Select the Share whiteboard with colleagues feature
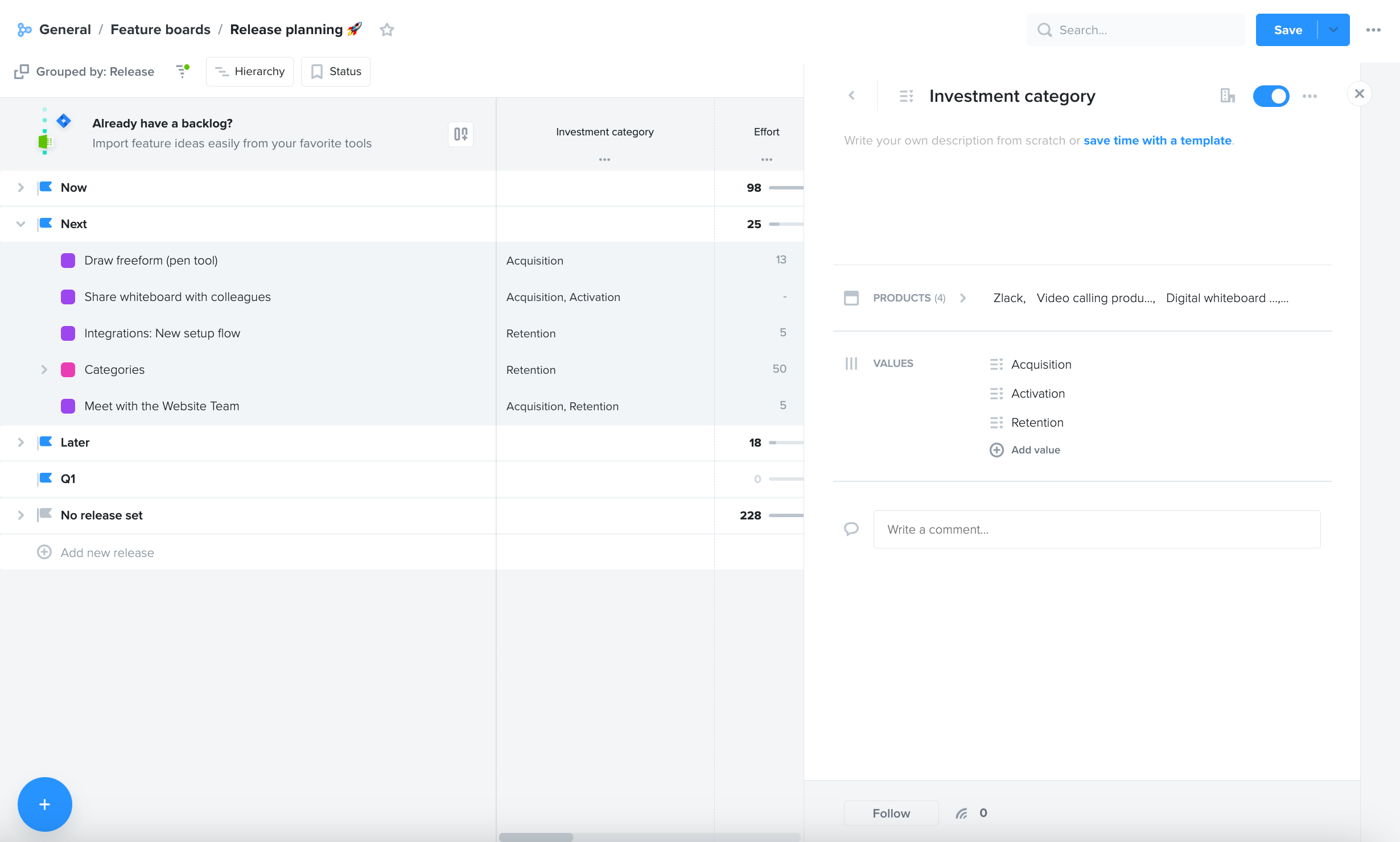Screen dimensions: 1400x842 click(x=178, y=296)
